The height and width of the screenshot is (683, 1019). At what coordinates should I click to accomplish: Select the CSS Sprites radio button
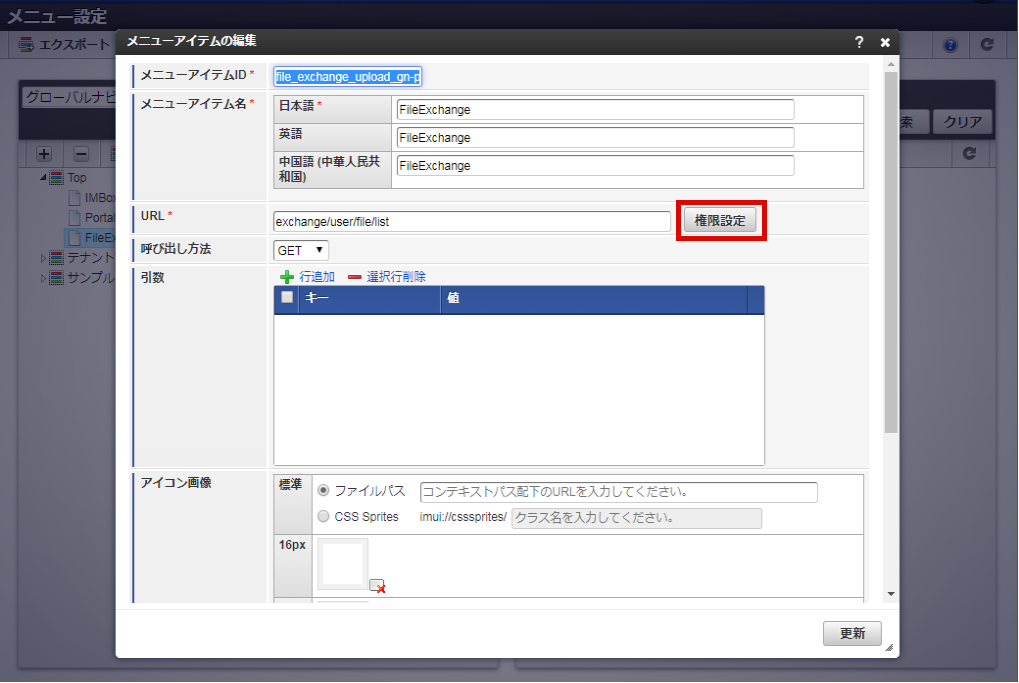[x=323, y=516]
